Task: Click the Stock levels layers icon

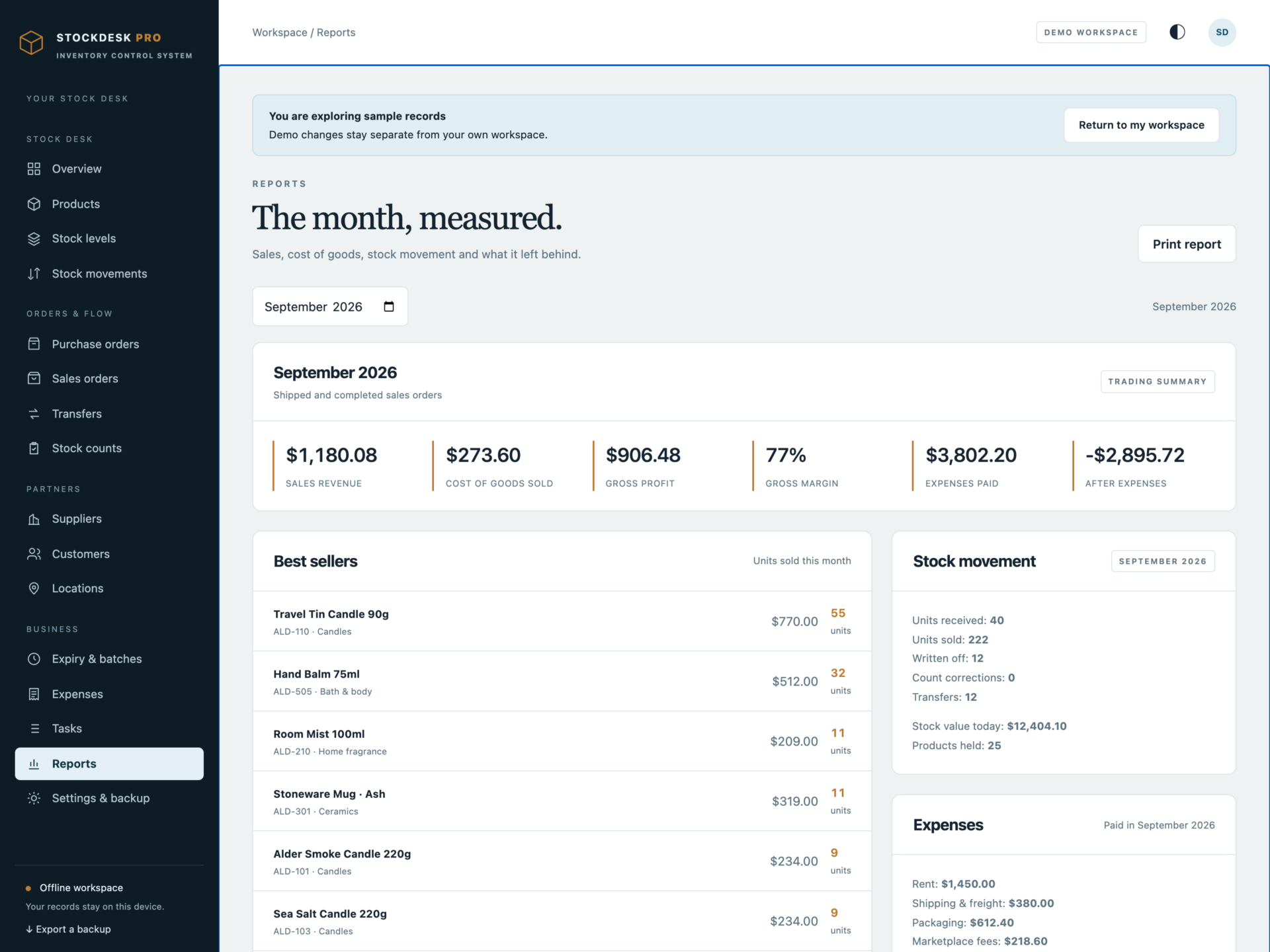Action: [34, 239]
